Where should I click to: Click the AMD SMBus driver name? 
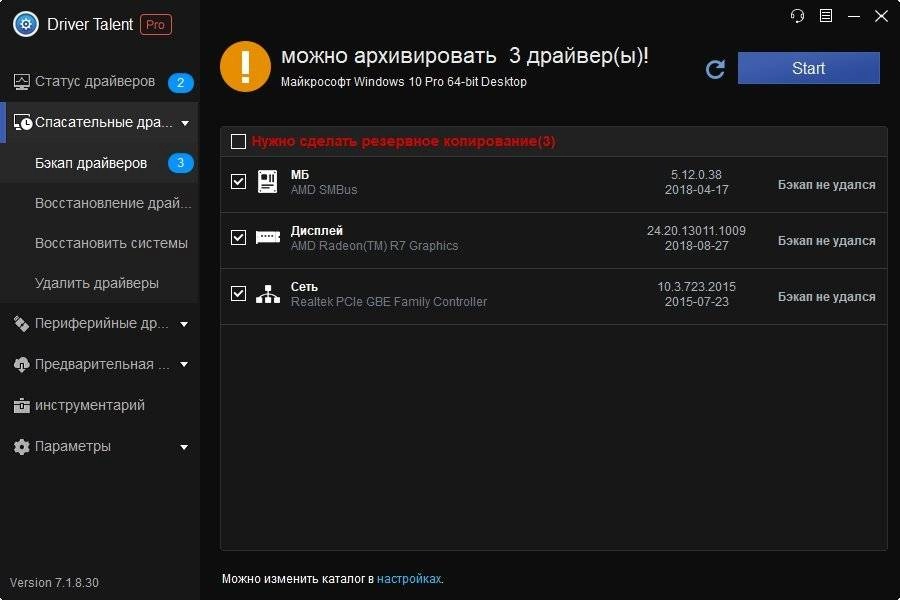[x=324, y=190]
